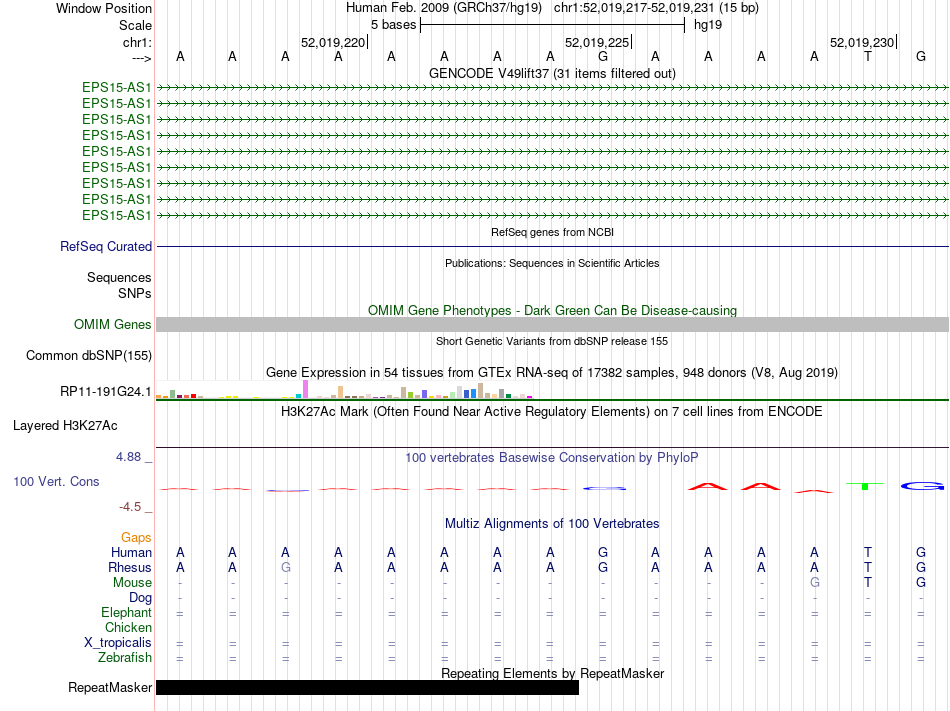The width and height of the screenshot is (950, 711).
Task: Select the SNPs track label
Action: 135,293
